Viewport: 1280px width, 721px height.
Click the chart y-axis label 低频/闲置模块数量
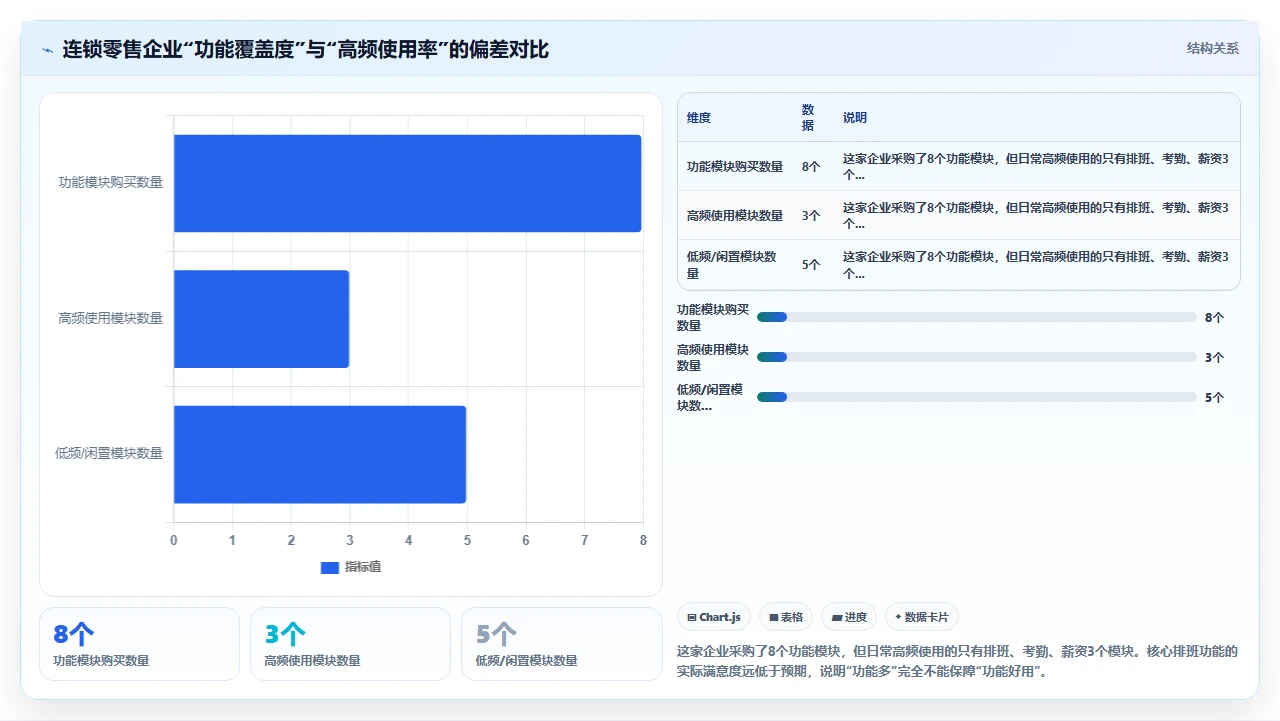coord(108,453)
